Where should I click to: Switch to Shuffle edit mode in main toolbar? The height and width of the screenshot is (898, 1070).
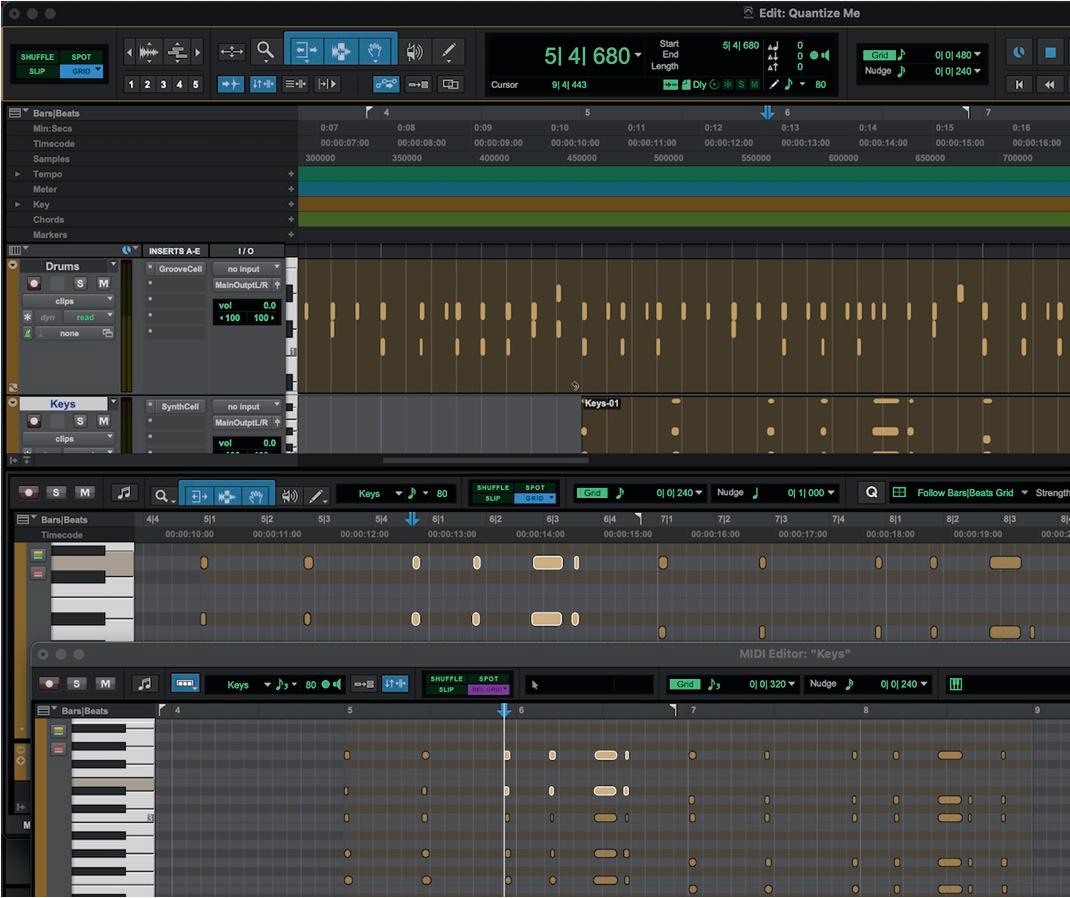[37, 57]
